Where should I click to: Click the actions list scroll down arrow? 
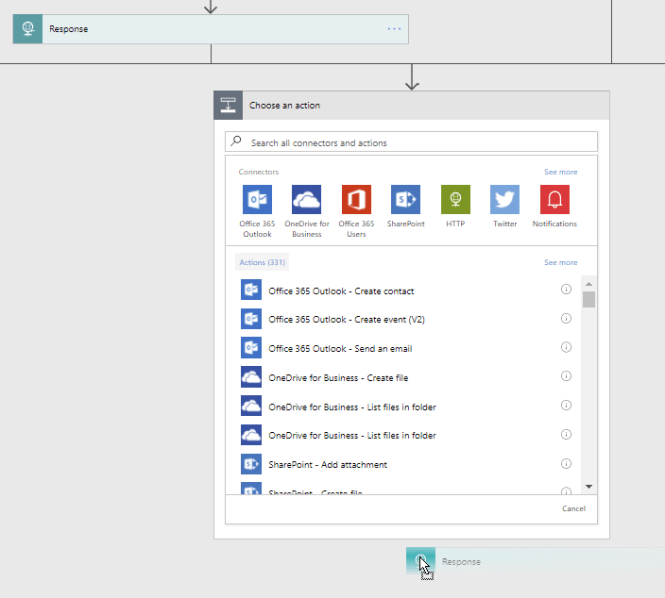(x=589, y=486)
